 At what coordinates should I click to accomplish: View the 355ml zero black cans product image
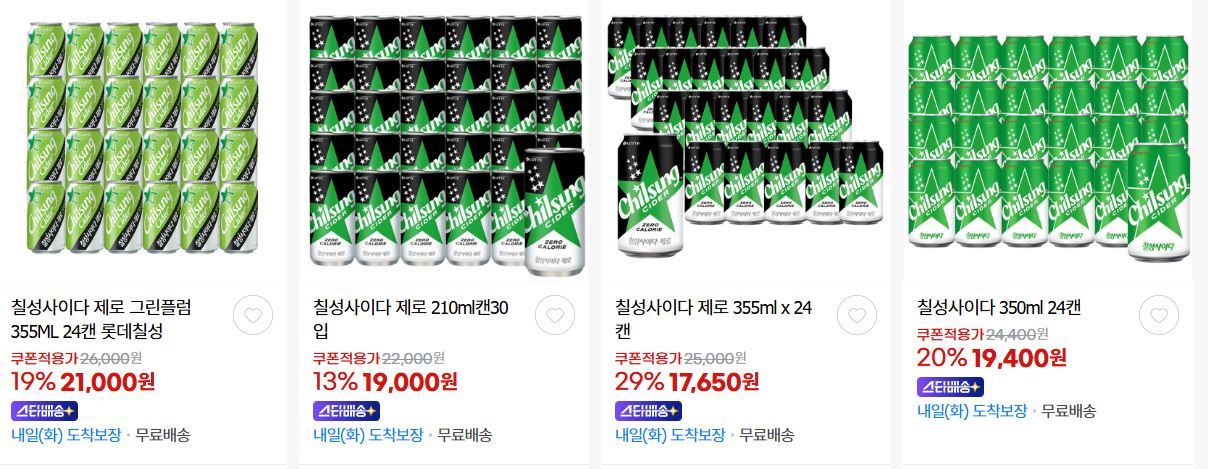[747, 137]
